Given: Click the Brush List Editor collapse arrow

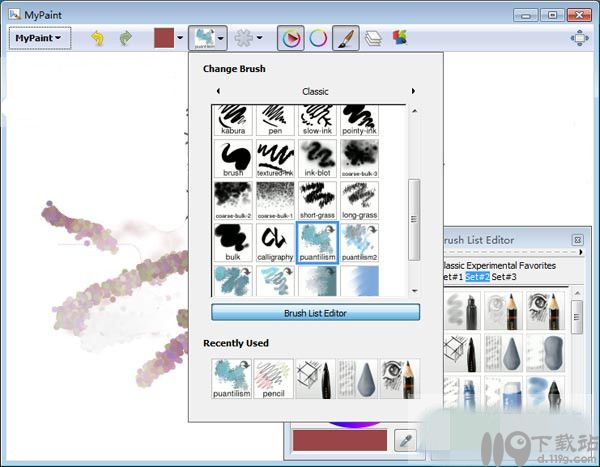Looking at the screenshot, I should click(x=581, y=252).
